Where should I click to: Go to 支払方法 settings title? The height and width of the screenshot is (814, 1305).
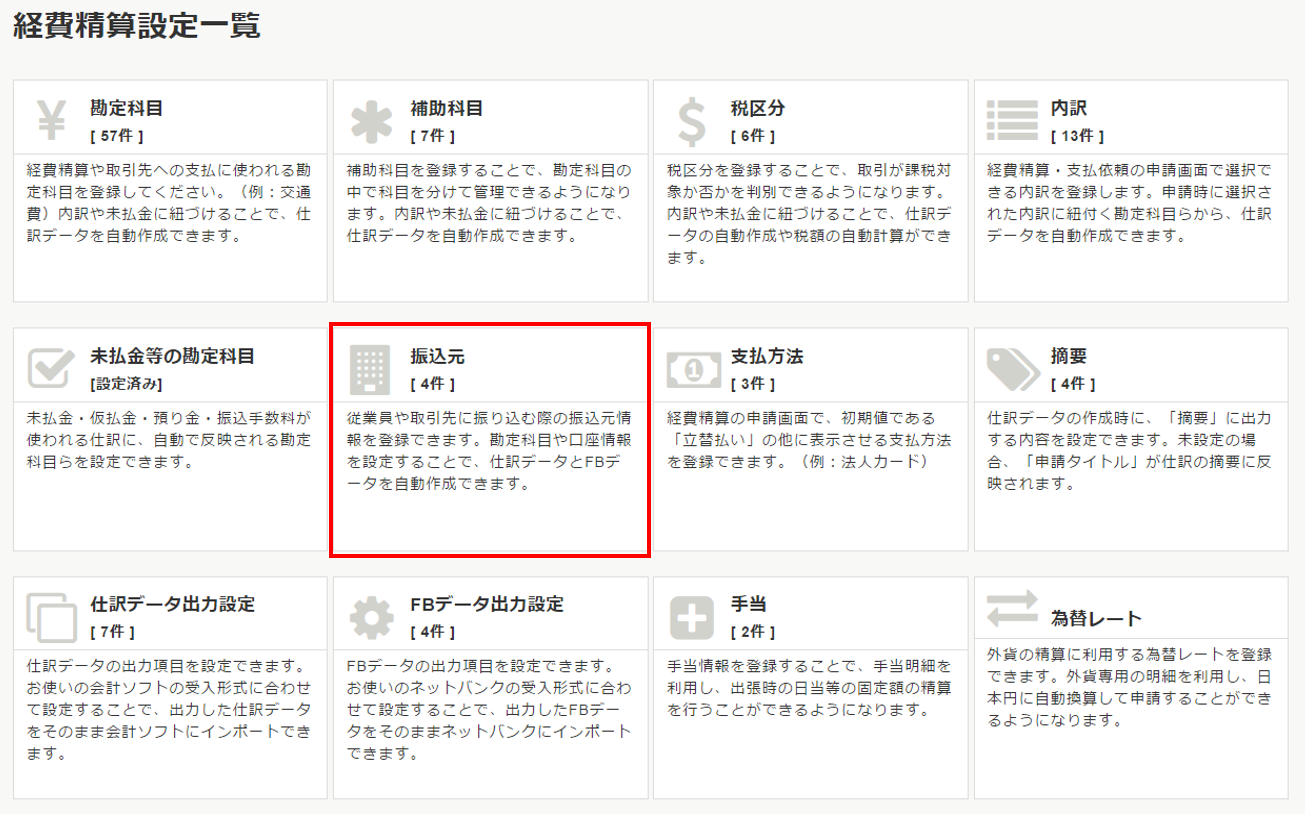pyautogui.click(x=766, y=356)
